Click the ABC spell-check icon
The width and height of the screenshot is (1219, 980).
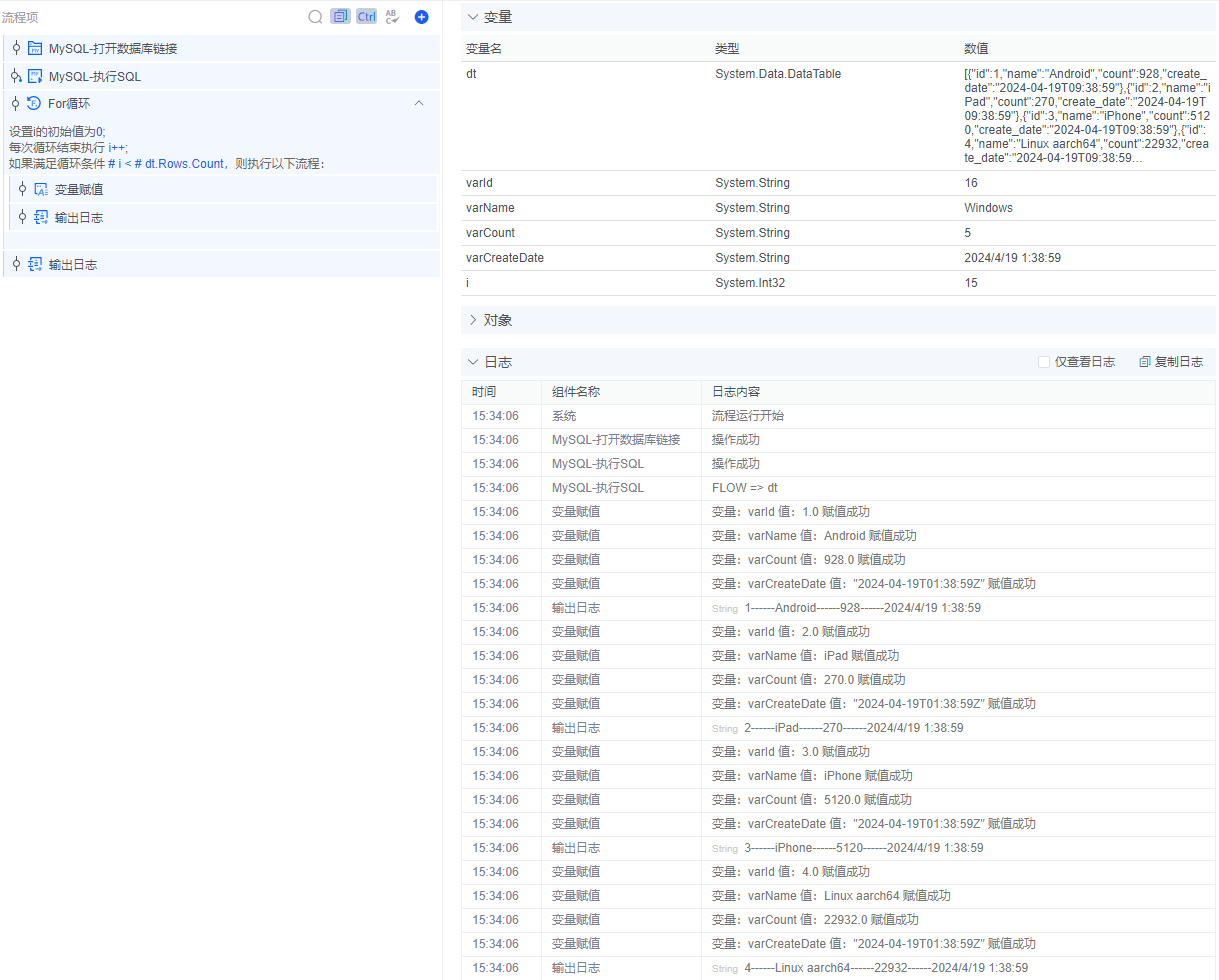pos(392,17)
